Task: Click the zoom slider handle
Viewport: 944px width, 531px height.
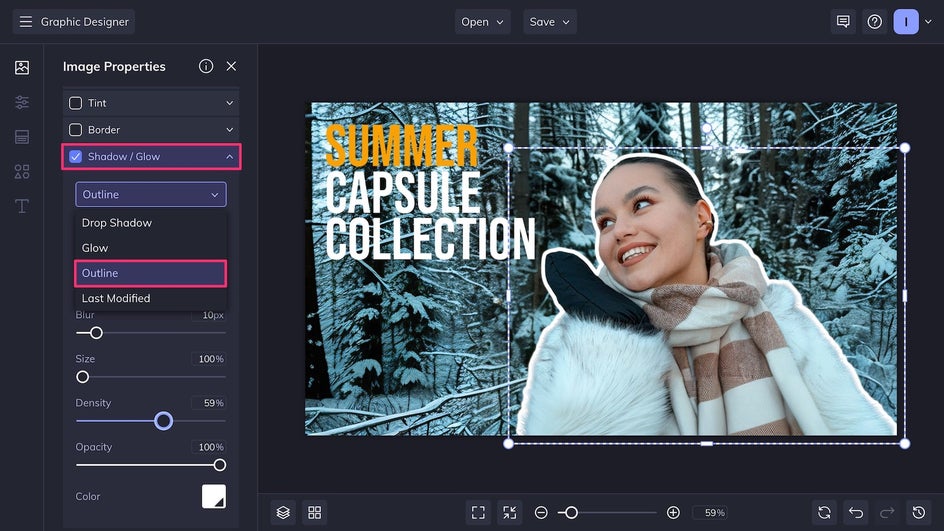Action: [x=571, y=512]
